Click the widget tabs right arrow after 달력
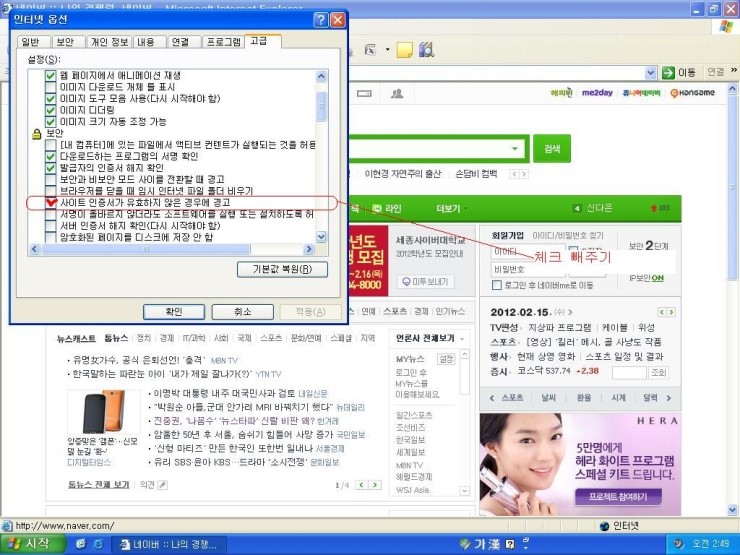Screen dimensions: 740x555 click(x=669, y=398)
